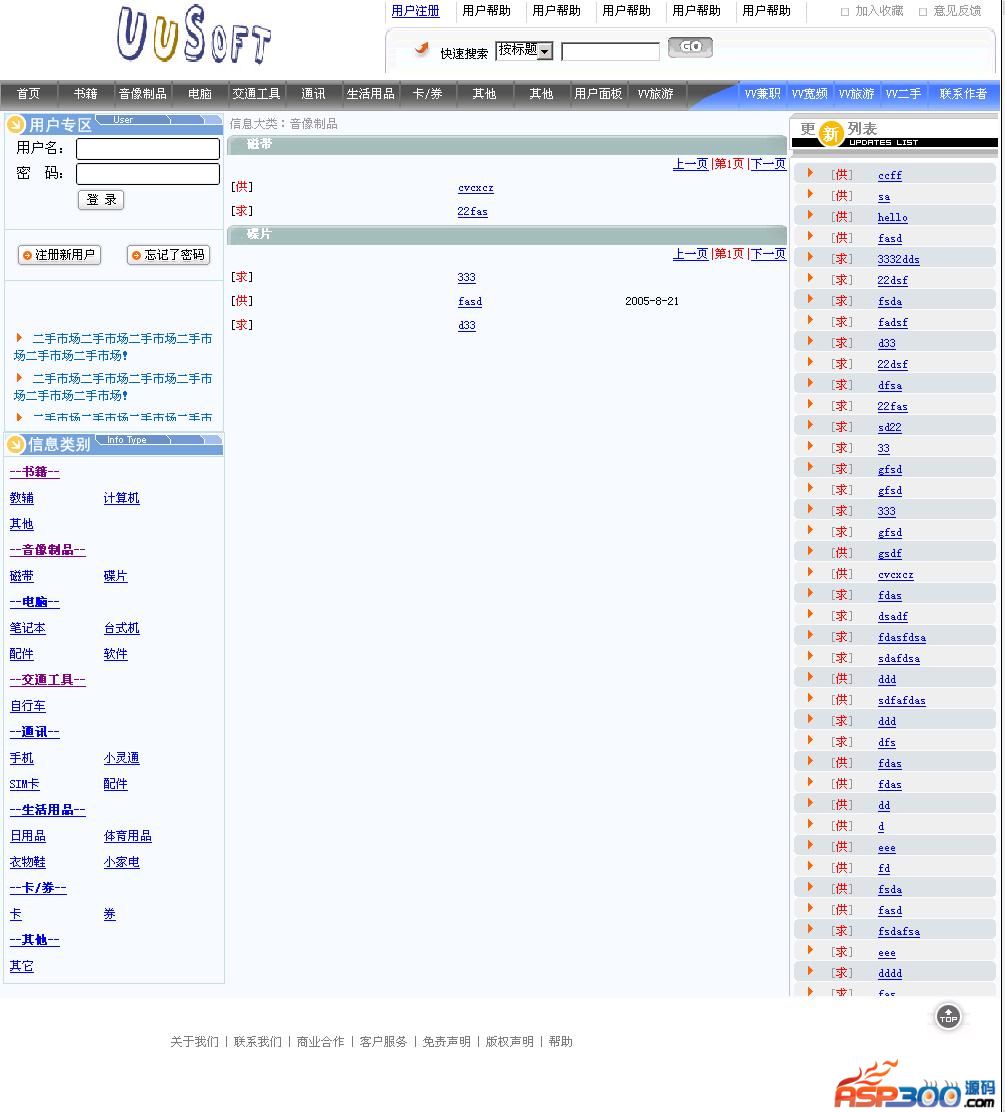The height and width of the screenshot is (1112, 1005).
Task: Click the ASP300 源码 logo
Action: pyautogui.click(x=915, y=1087)
